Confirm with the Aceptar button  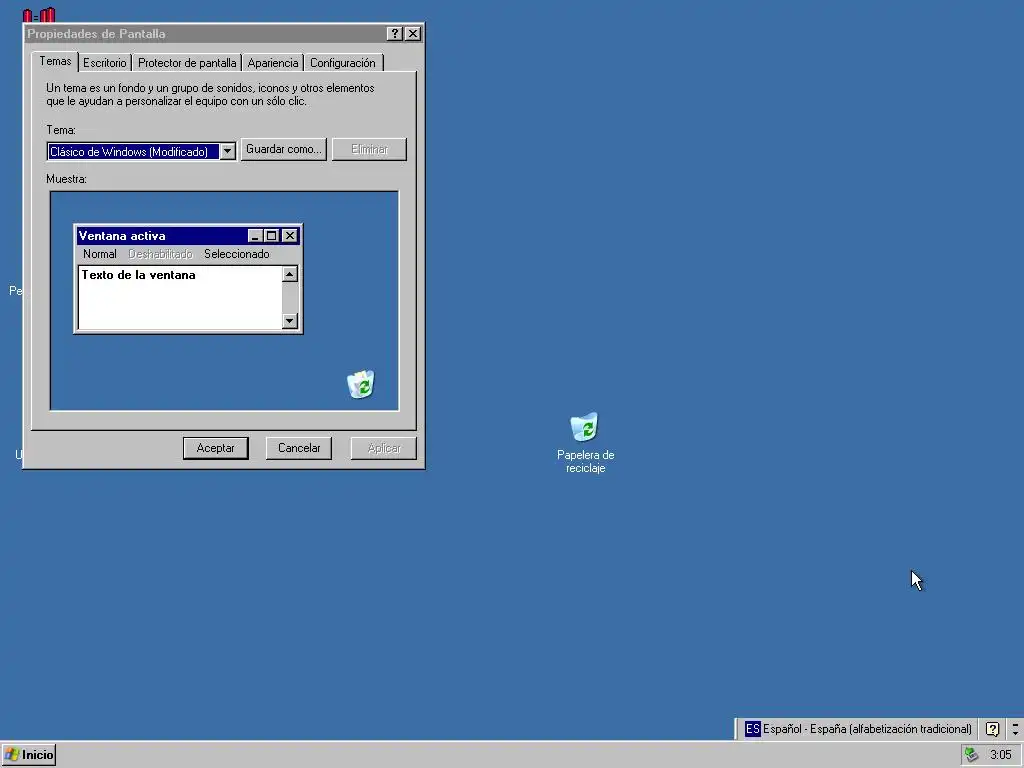216,448
